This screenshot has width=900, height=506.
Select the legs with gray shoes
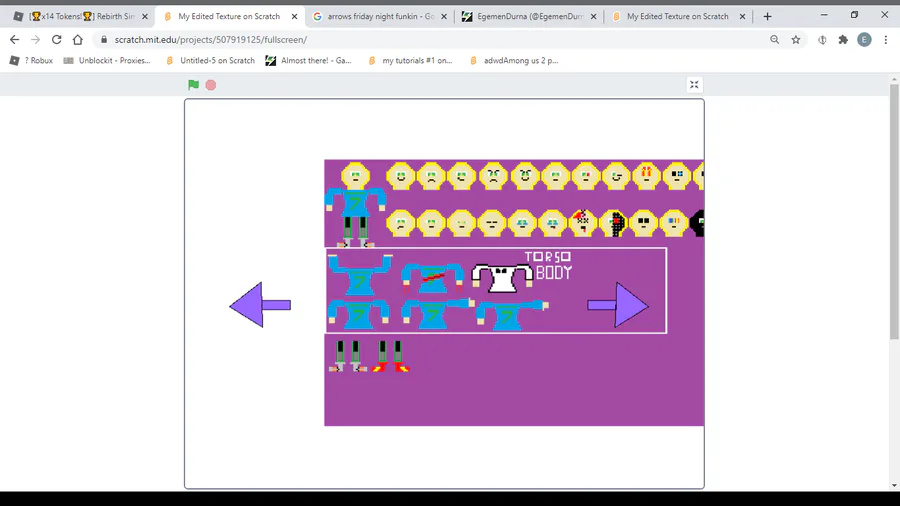tap(348, 356)
